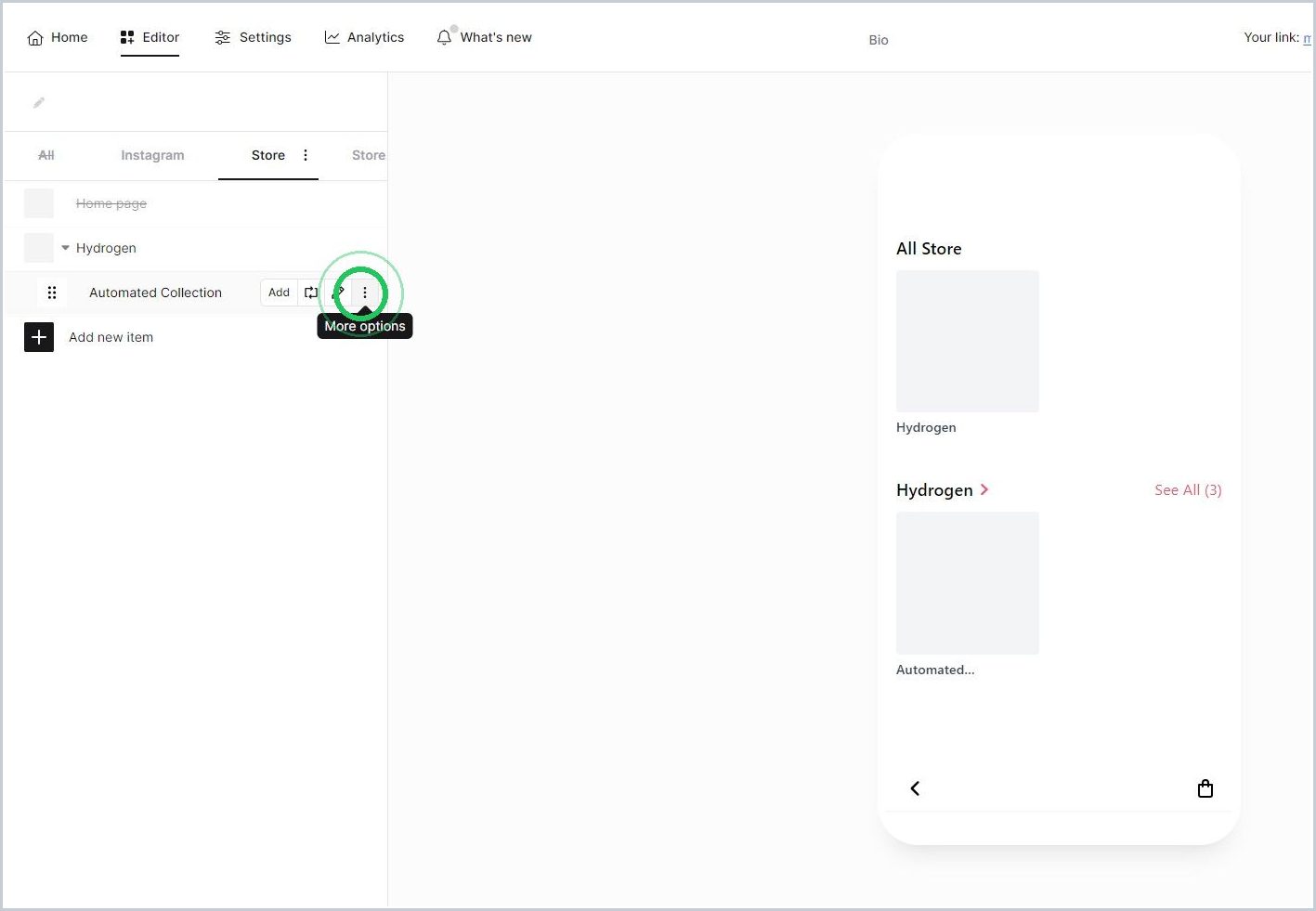Open Settings in top navigation
The image size is (1316, 911).
pos(253,37)
